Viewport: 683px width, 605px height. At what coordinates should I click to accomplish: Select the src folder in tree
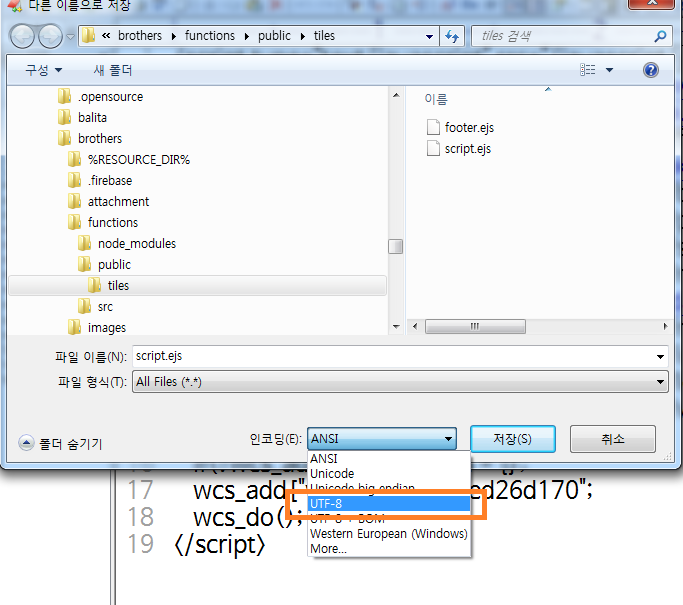95,307
